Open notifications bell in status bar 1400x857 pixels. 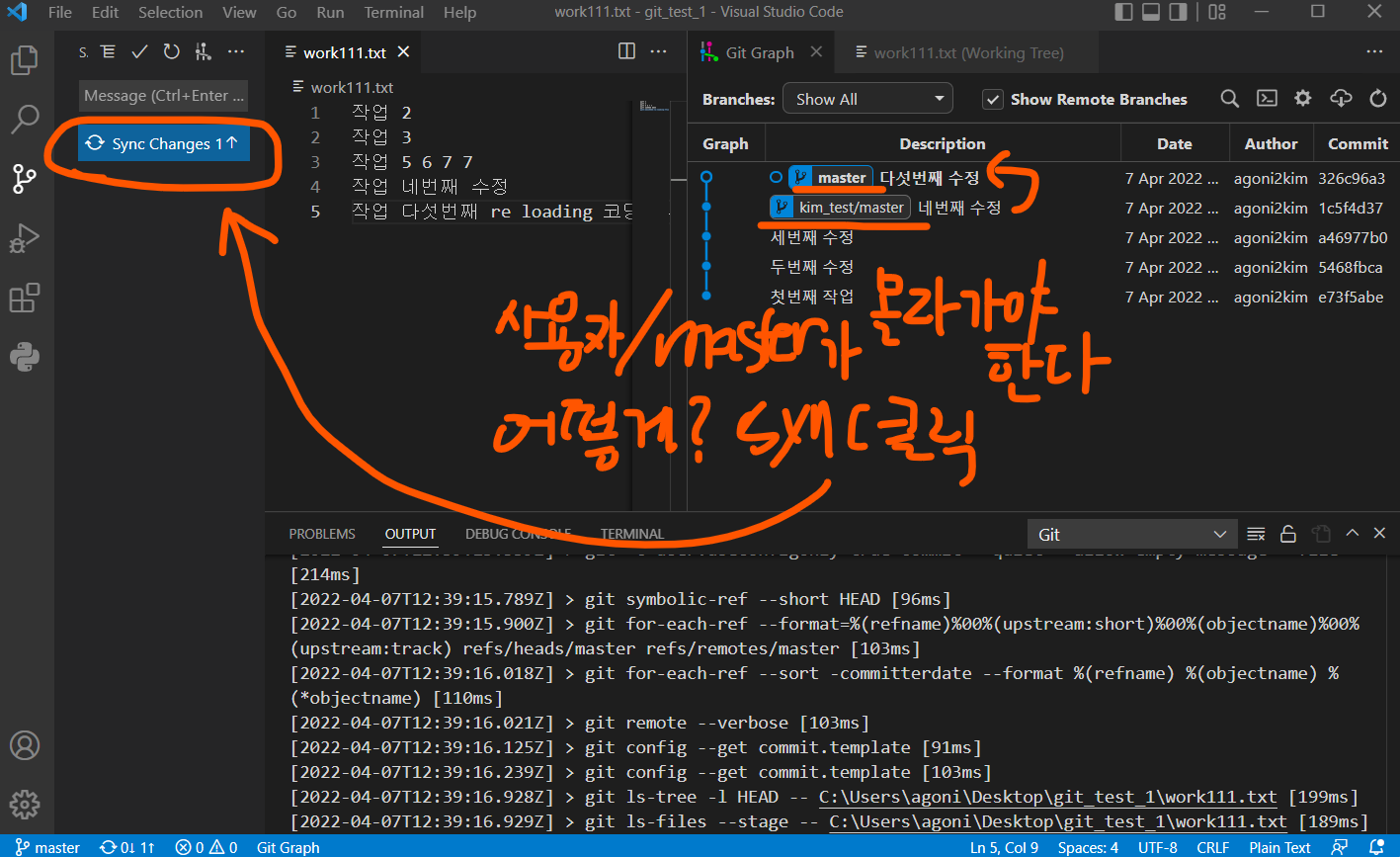[1374, 847]
